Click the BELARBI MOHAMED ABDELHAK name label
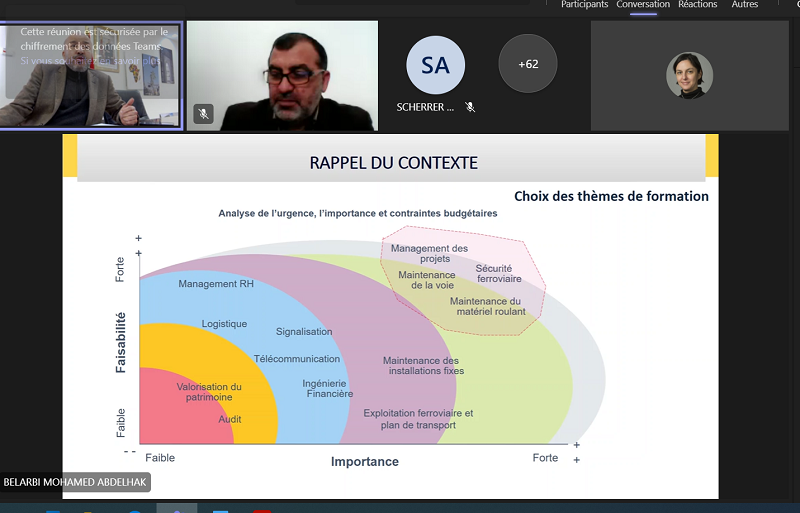Screen dimensions: 800x513 (x=74, y=482)
